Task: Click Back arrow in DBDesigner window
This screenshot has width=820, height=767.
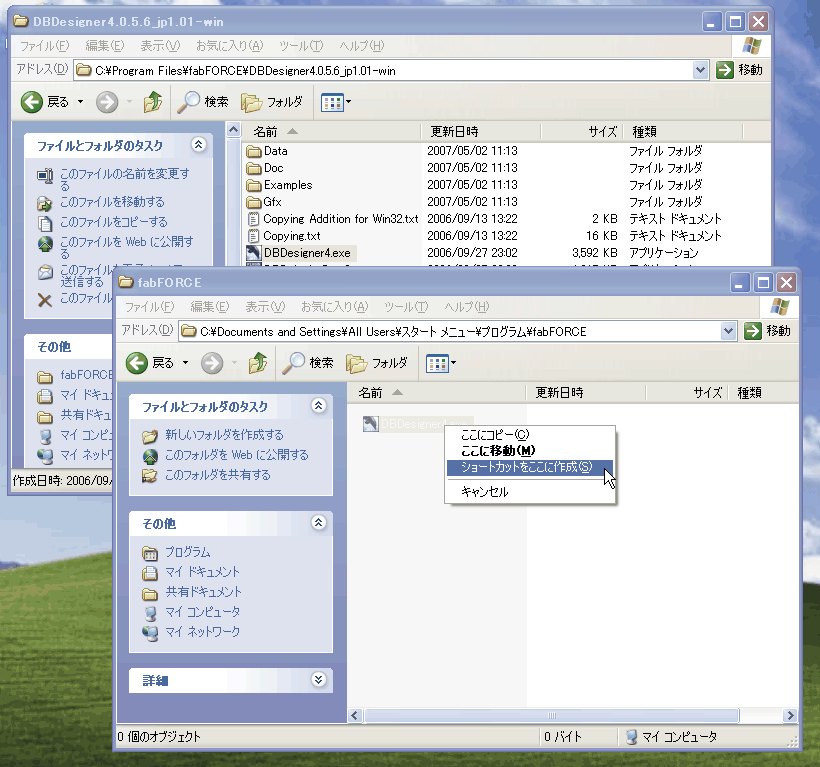Action: (x=31, y=102)
